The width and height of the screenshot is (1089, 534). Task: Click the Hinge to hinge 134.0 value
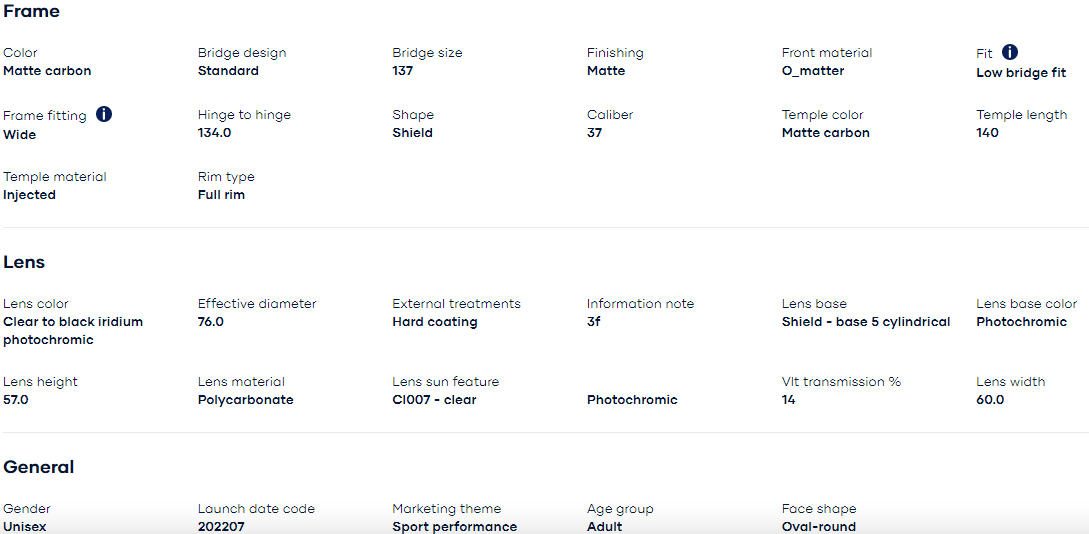click(x=214, y=133)
